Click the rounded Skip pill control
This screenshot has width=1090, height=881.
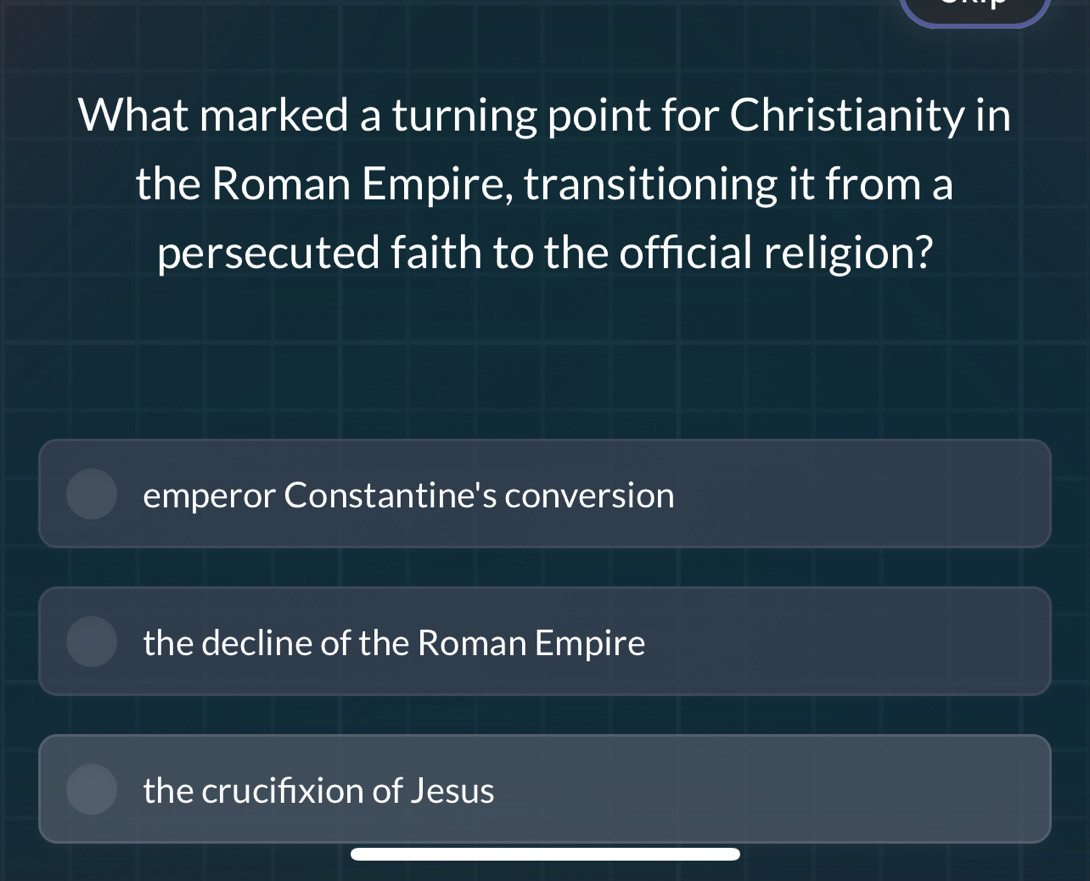pos(974,8)
